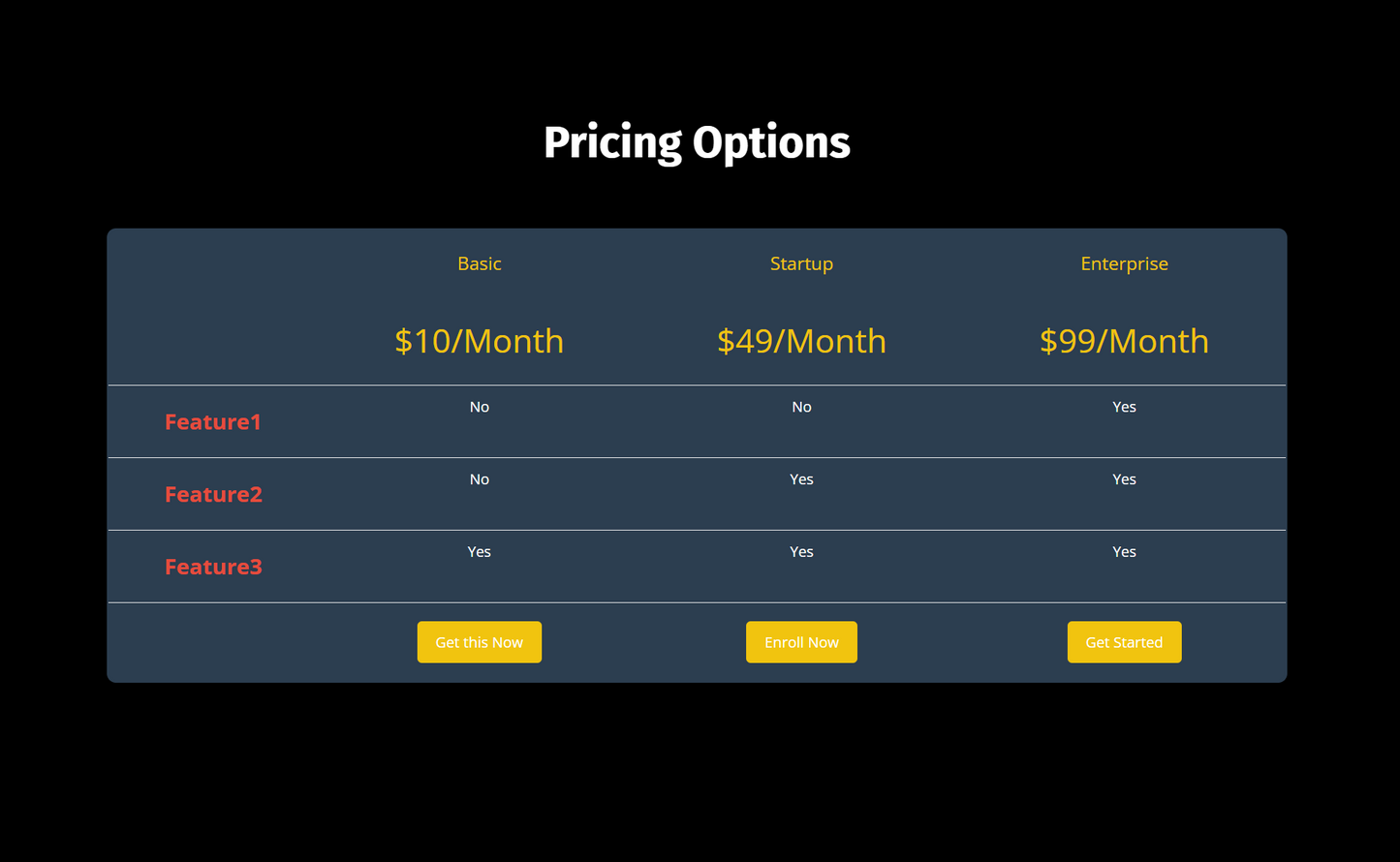Viewport: 1400px width, 862px height.
Task: Select the Pricing Options heading
Action: pyautogui.click(x=697, y=142)
